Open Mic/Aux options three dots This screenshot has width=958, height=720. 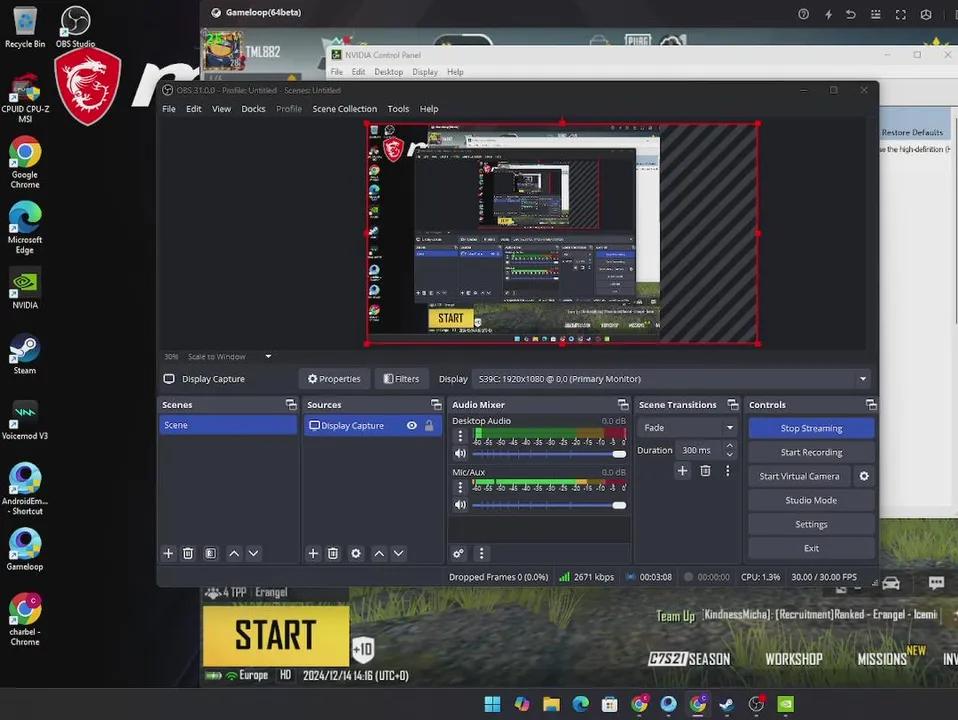pyautogui.click(x=460, y=487)
